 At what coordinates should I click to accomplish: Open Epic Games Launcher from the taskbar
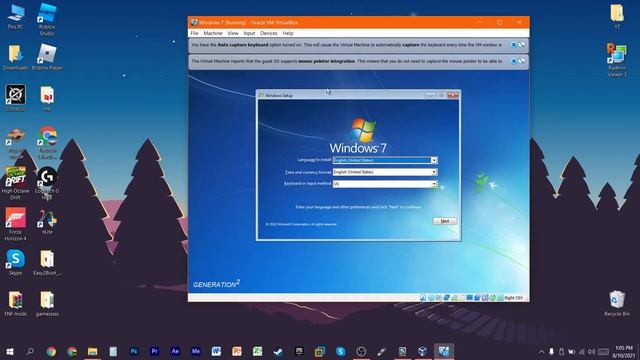(x=299, y=351)
